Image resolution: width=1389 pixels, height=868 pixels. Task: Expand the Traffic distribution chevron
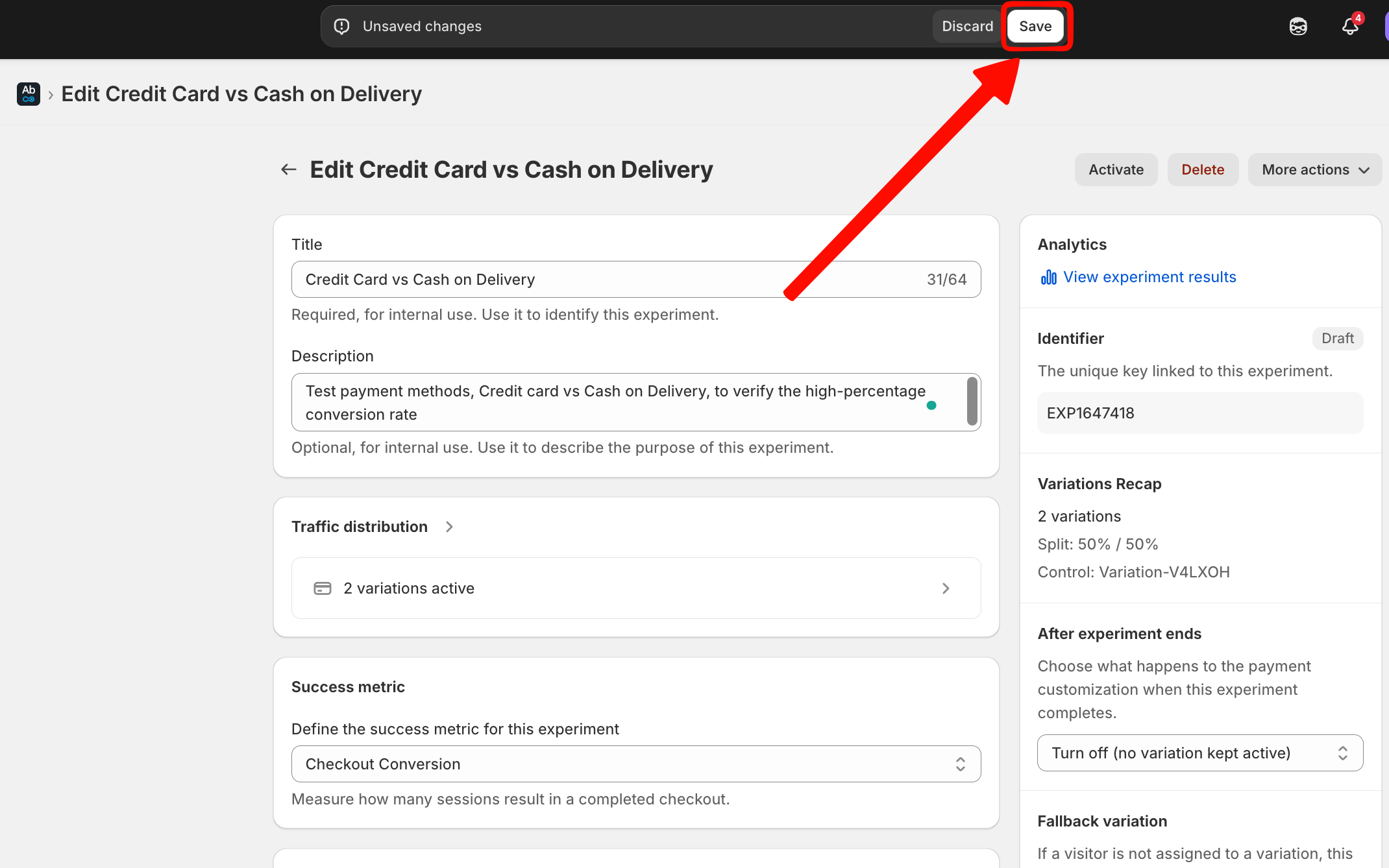click(x=449, y=527)
